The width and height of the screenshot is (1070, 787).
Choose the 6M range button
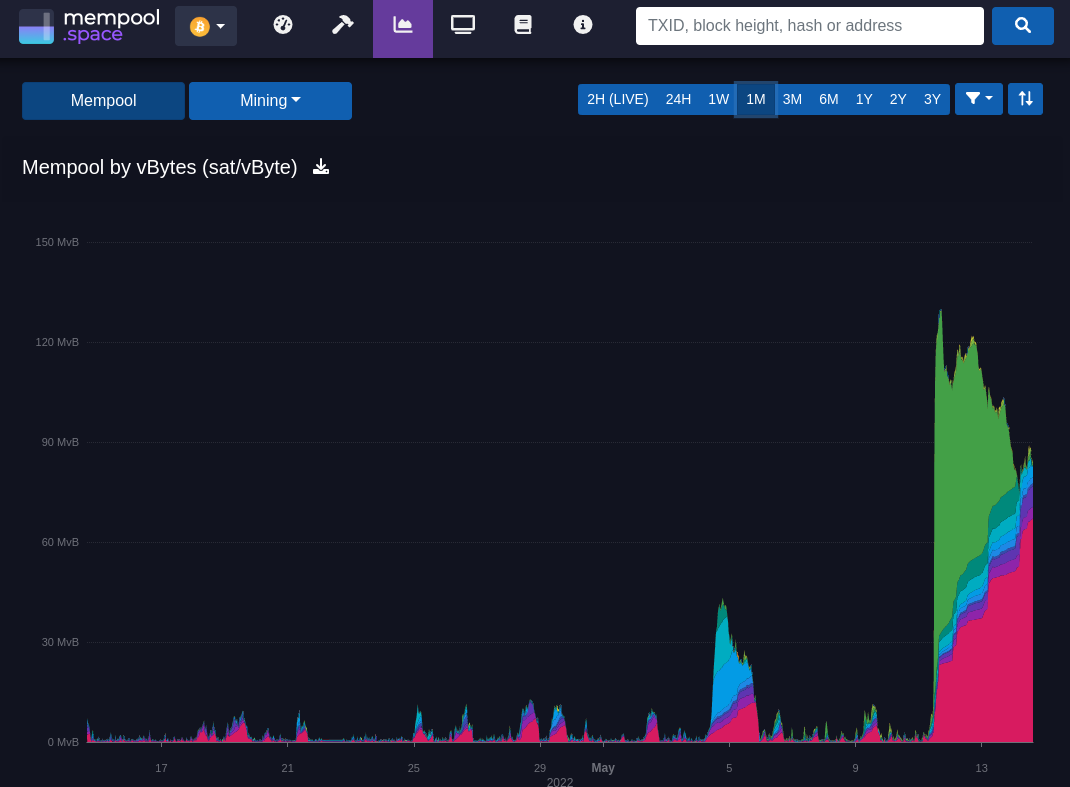coord(828,99)
